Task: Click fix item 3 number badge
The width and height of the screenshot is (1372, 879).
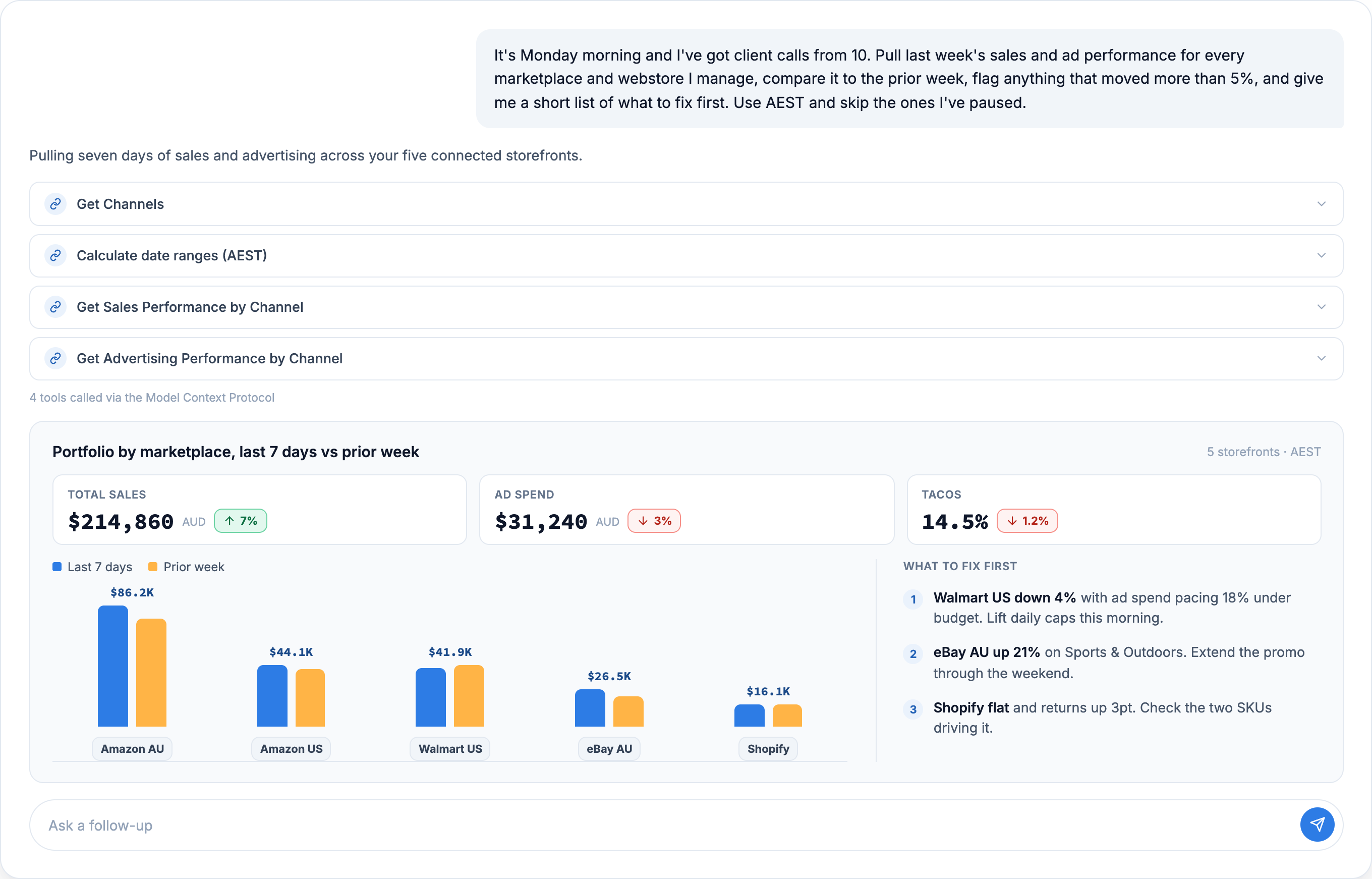Action: click(913, 709)
